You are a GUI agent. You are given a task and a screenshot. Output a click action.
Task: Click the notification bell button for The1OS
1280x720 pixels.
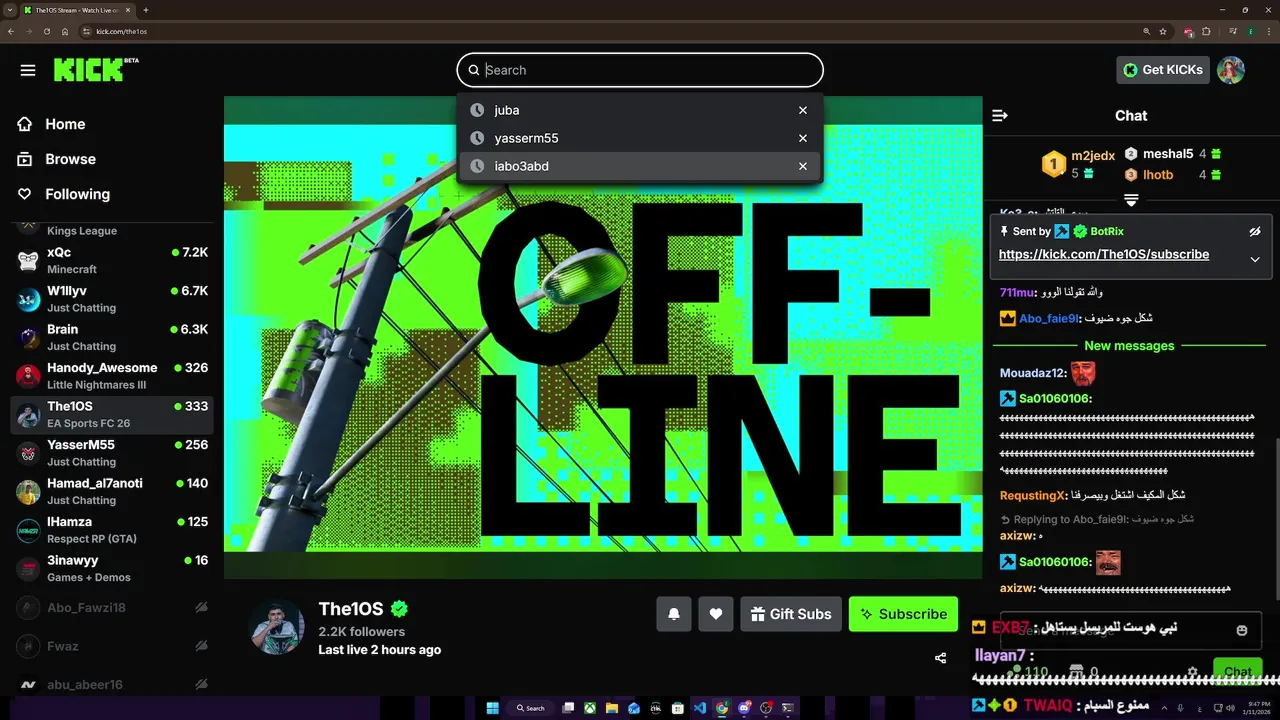point(674,614)
